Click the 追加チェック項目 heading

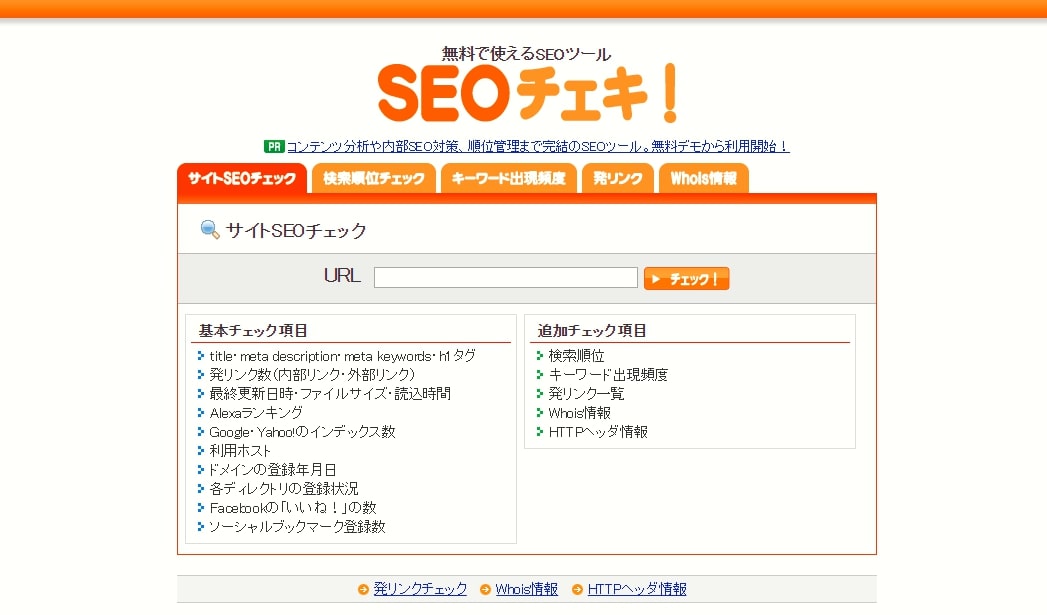tap(592, 331)
